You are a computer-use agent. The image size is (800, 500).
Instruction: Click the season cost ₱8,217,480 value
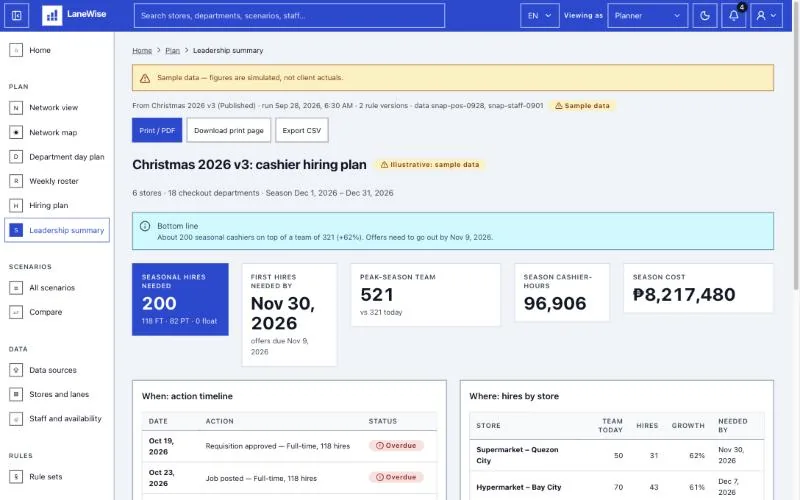tap(684, 295)
